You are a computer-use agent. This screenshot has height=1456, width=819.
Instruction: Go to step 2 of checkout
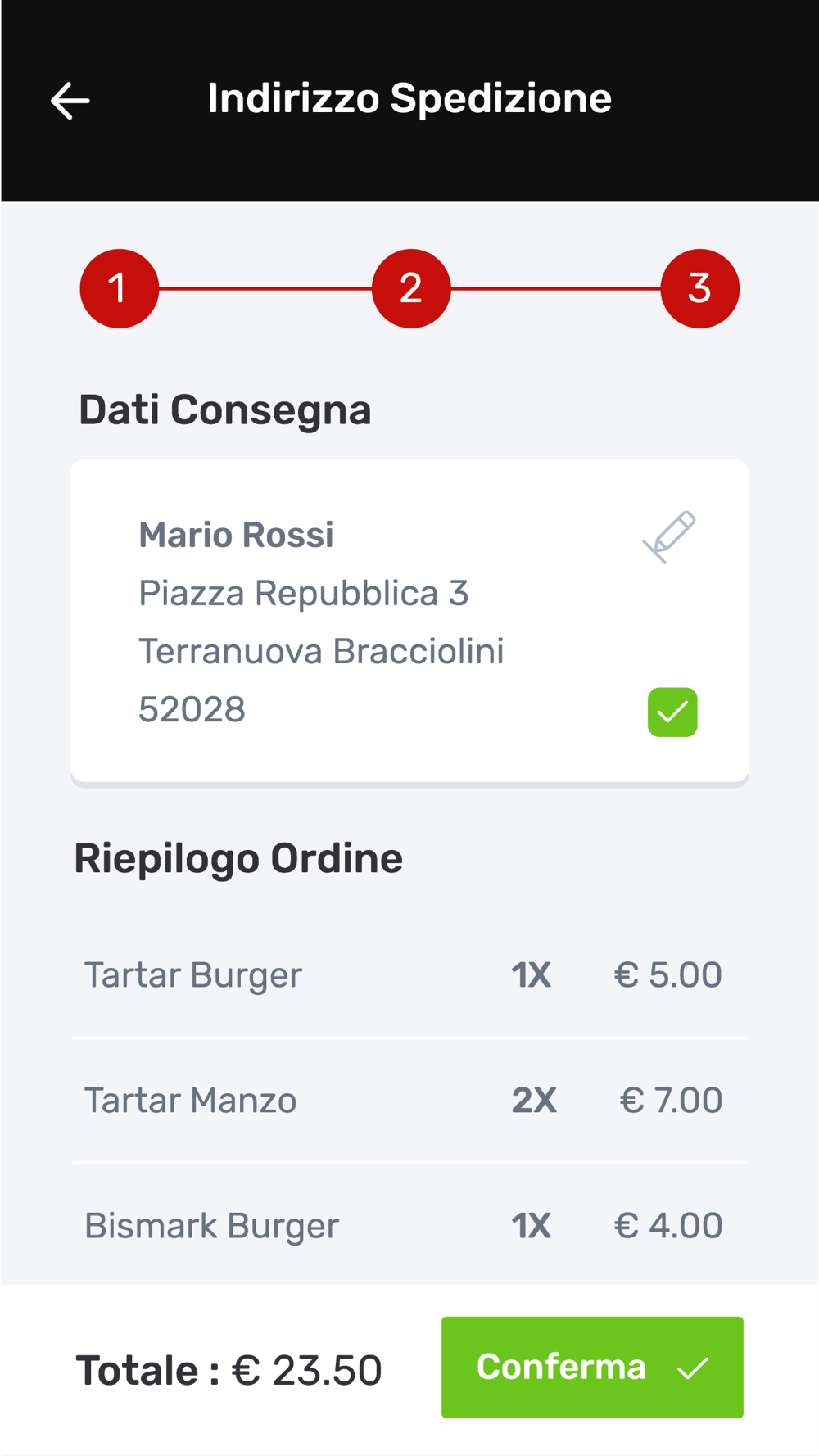click(x=411, y=288)
